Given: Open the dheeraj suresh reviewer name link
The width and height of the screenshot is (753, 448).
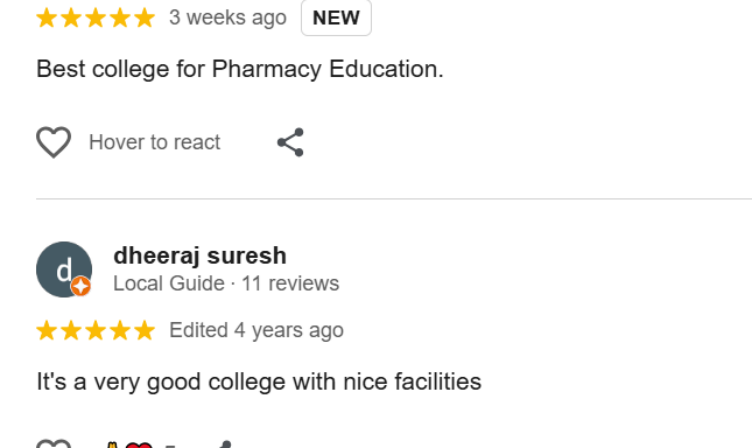Looking at the screenshot, I should (200, 255).
